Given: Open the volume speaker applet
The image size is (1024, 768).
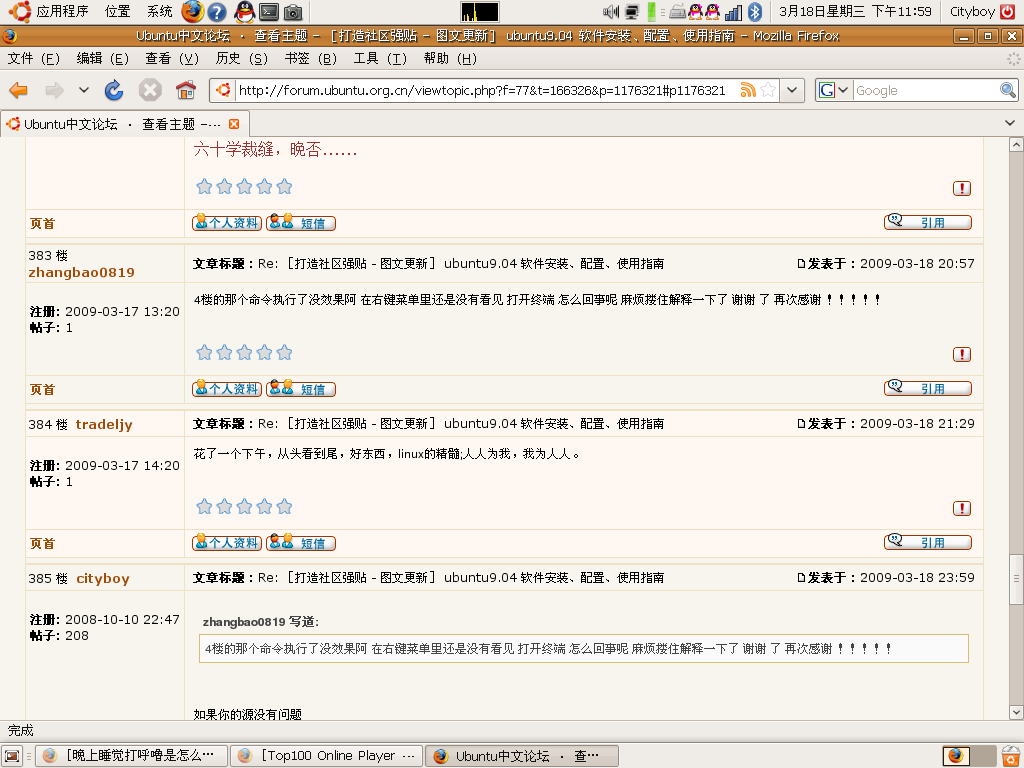Looking at the screenshot, I should 611,12.
